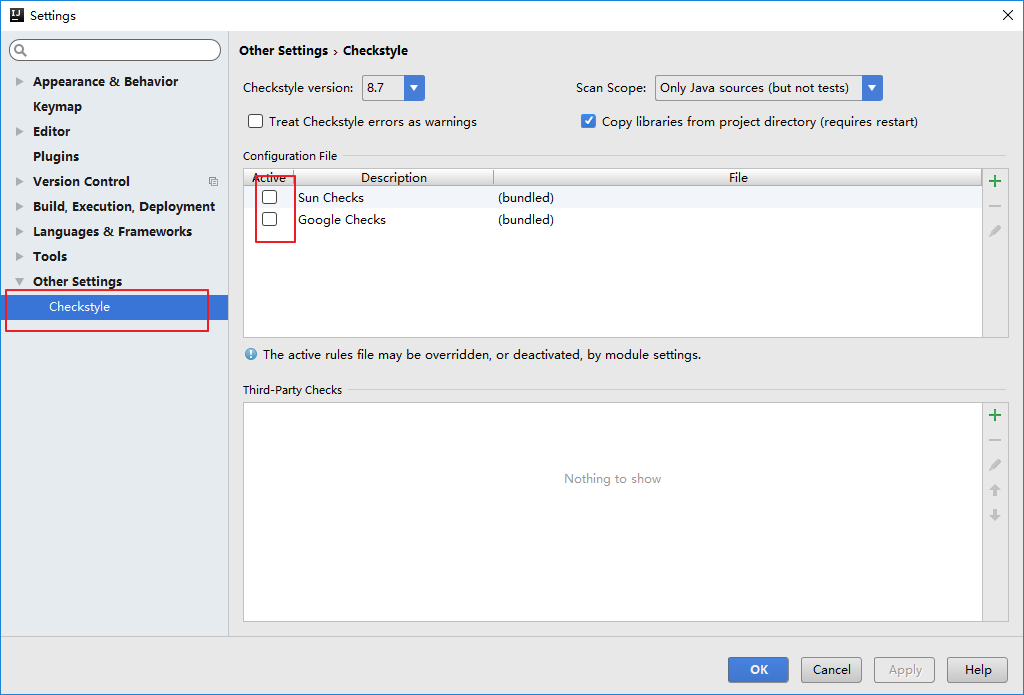Click the move third-party check down arrow
The height and width of the screenshot is (695, 1024).
click(995, 515)
